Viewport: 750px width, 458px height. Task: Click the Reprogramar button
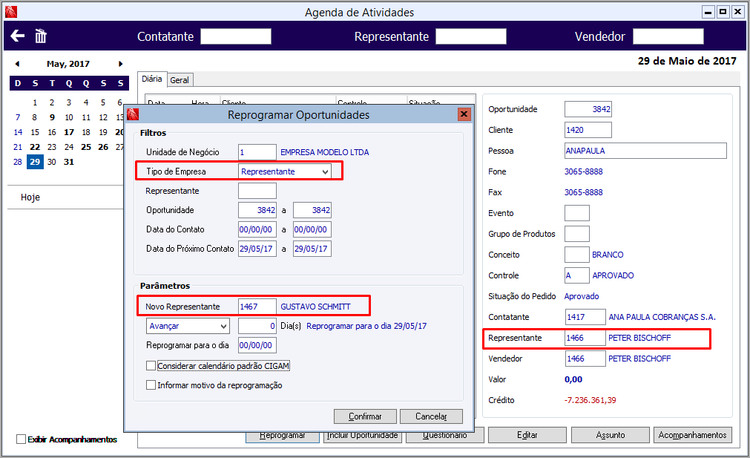[x=282, y=436]
